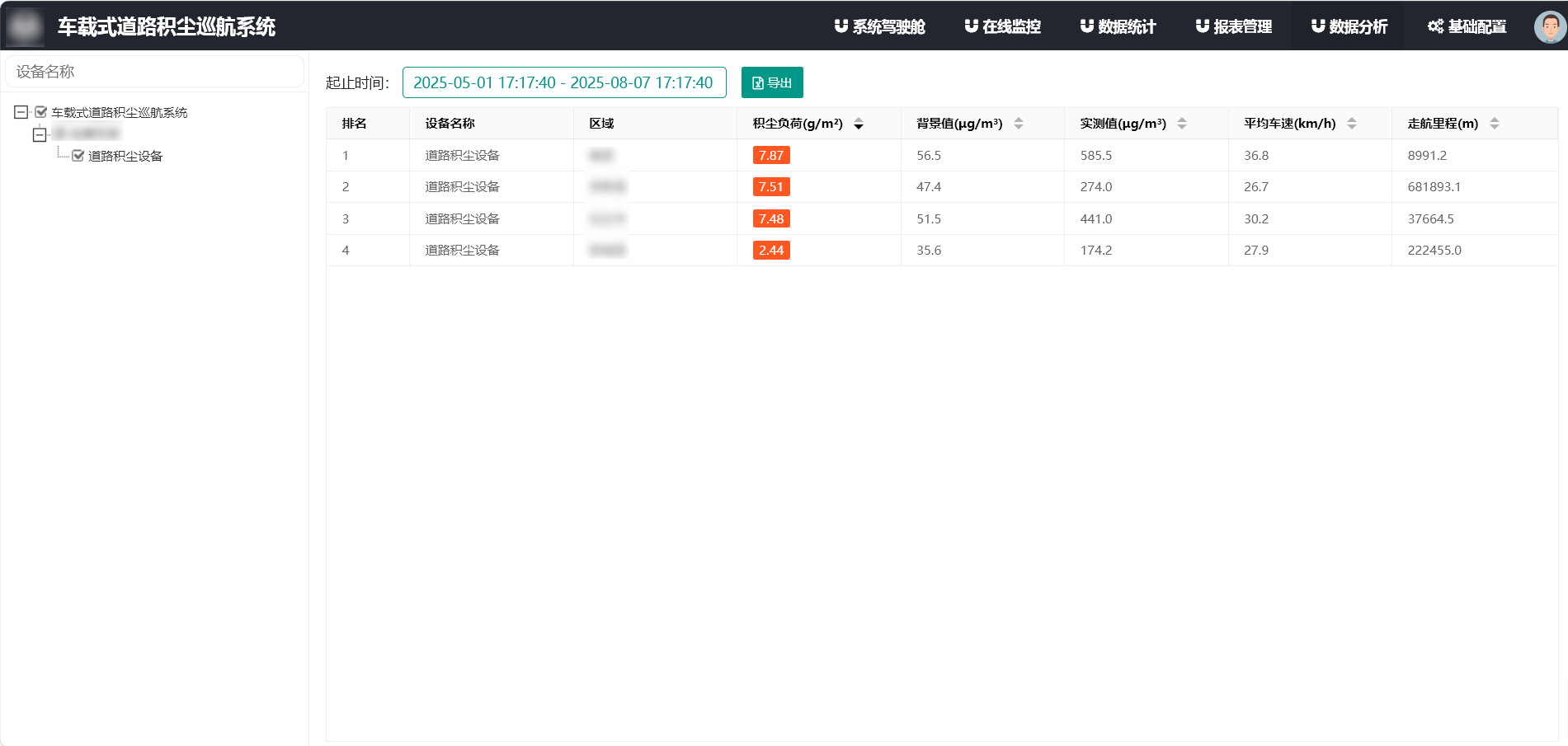
Task: Open the 系统驾驶舱 menu
Action: [879, 26]
